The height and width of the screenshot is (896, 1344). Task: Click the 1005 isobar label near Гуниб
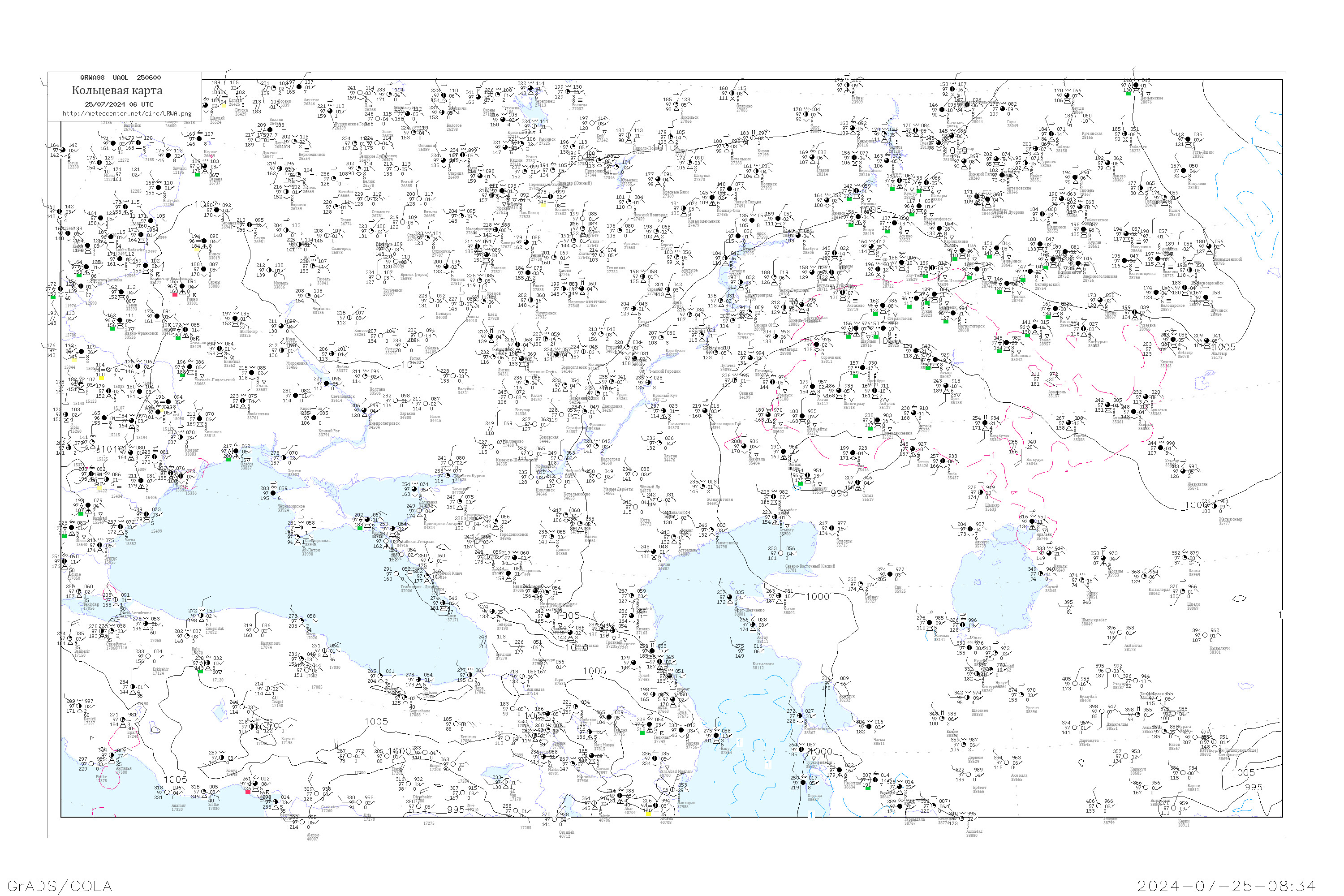(594, 671)
